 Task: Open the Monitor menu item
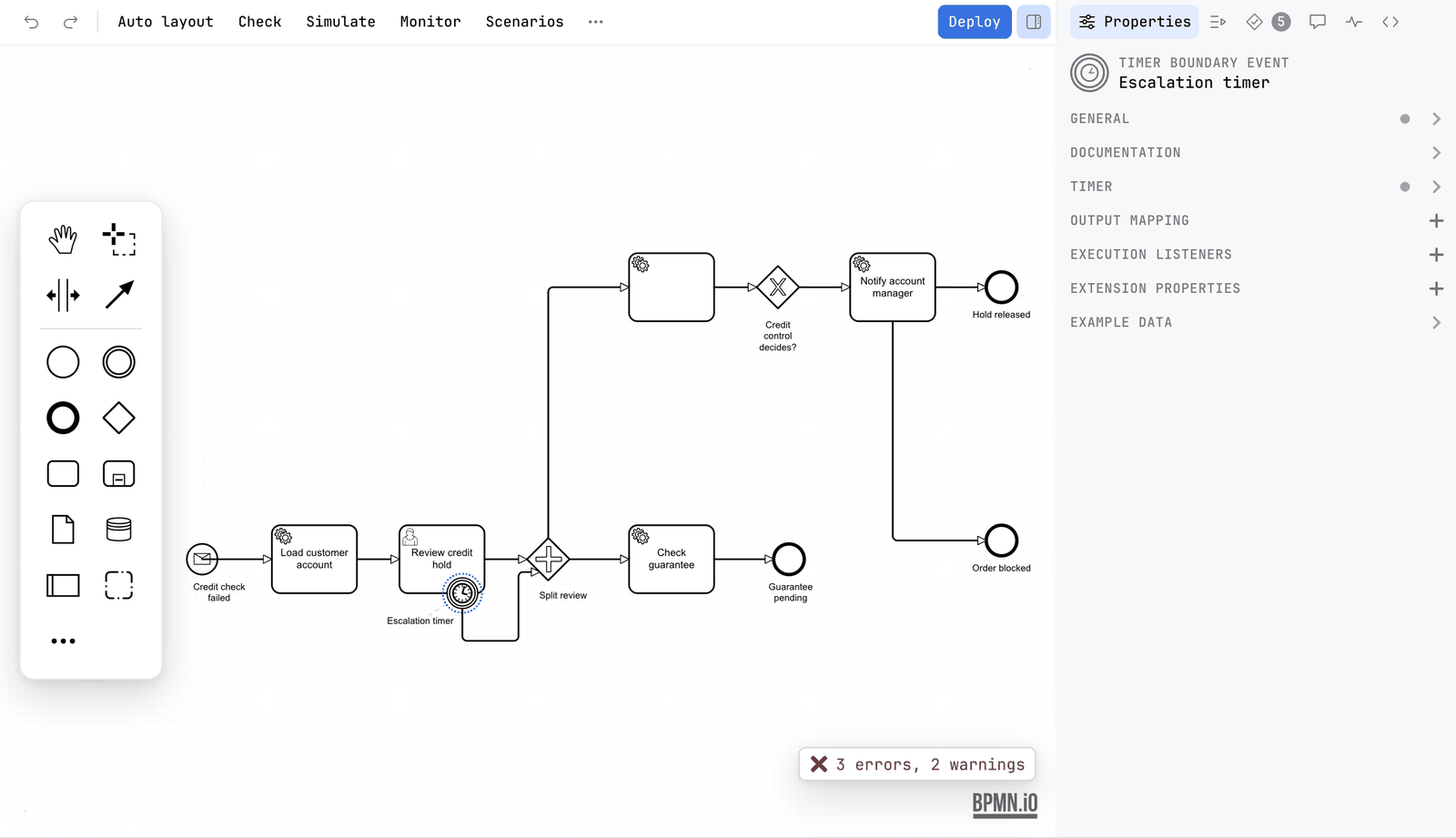tap(430, 22)
